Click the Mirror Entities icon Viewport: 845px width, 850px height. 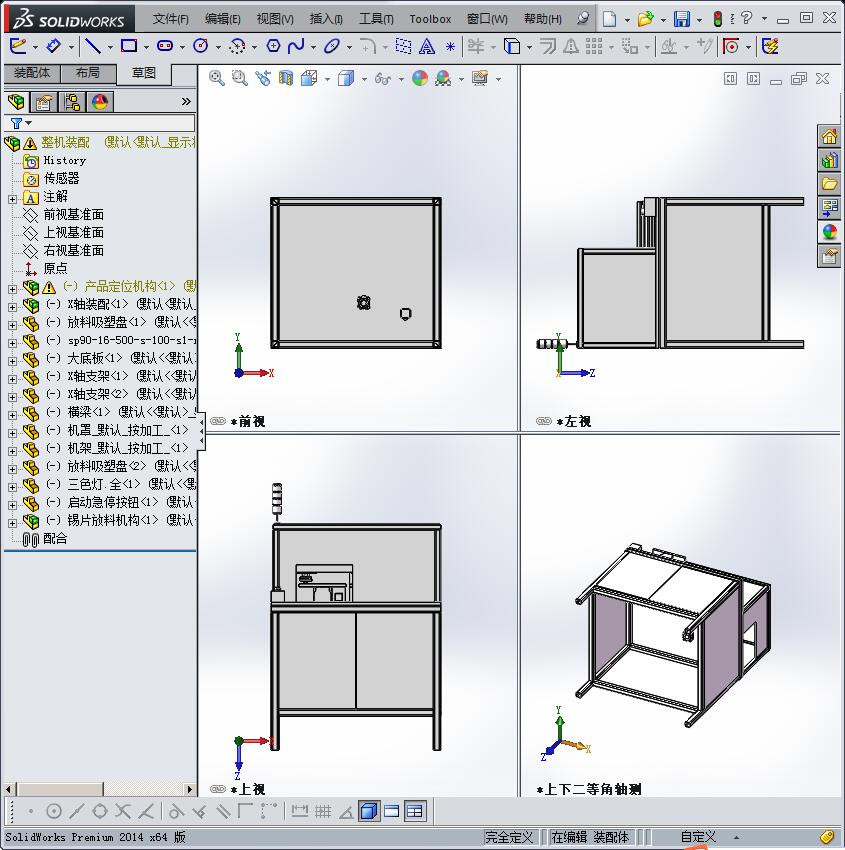pos(571,47)
